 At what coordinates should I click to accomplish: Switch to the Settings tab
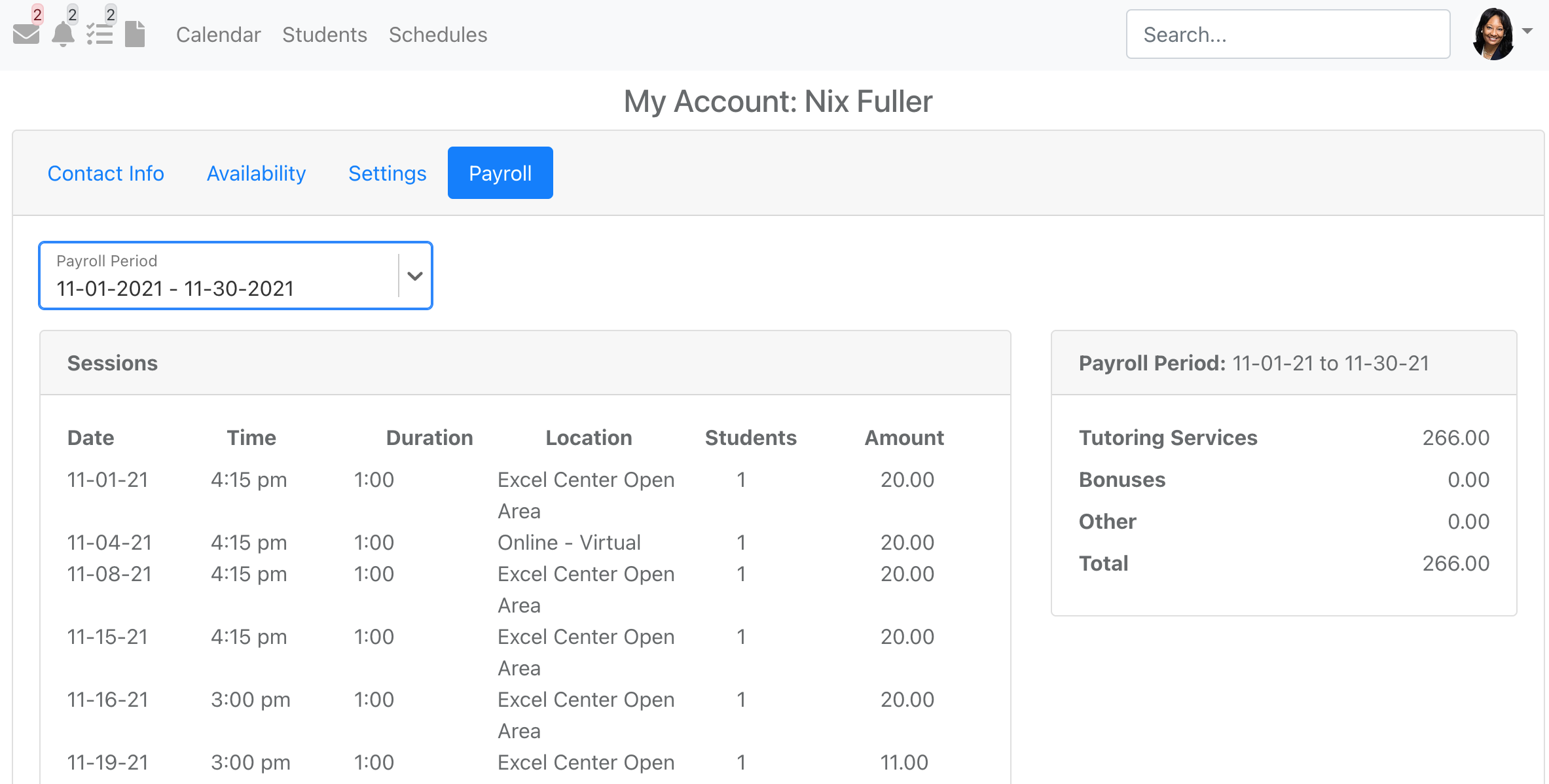pyautogui.click(x=387, y=173)
